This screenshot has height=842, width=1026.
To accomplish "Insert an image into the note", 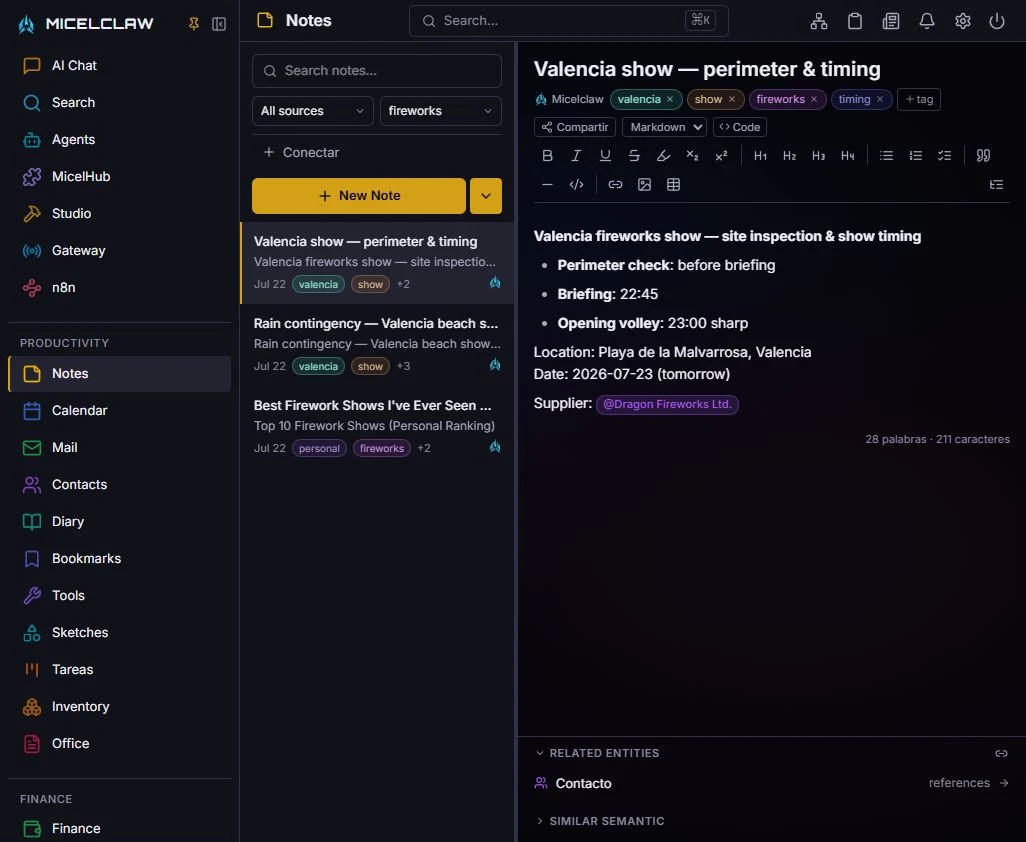I will 645,184.
